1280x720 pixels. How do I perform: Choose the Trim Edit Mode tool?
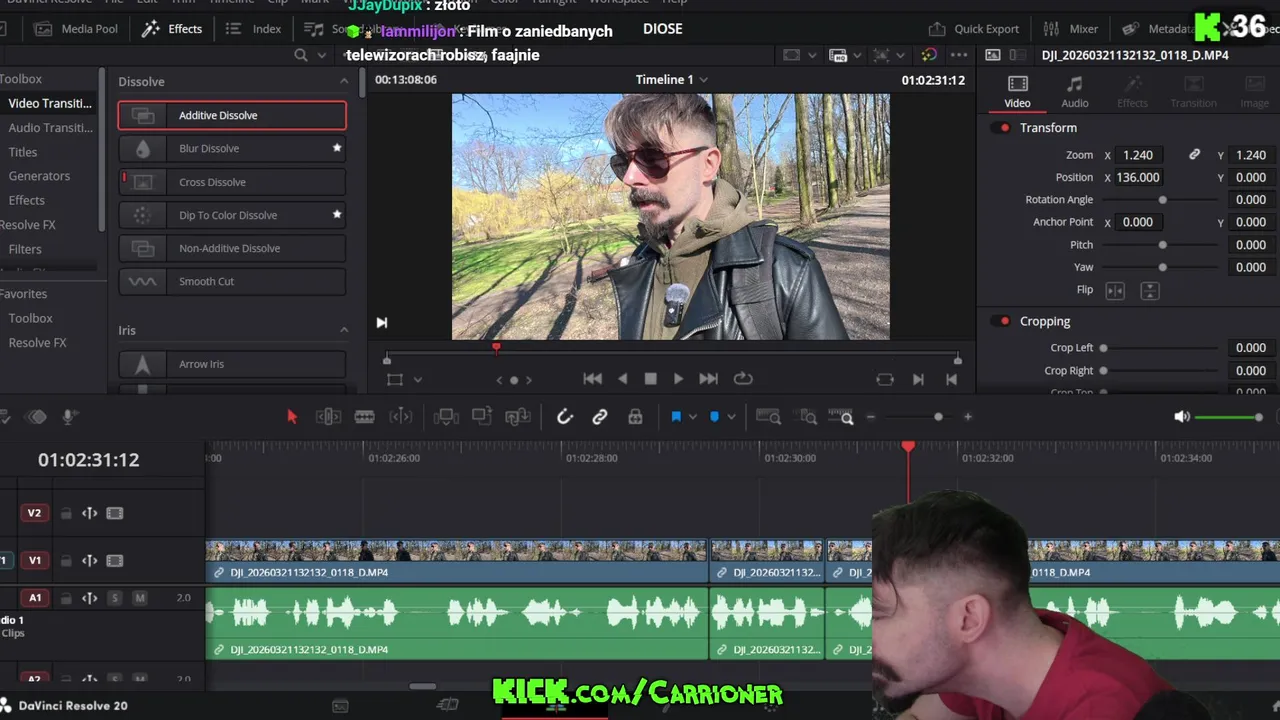click(328, 417)
